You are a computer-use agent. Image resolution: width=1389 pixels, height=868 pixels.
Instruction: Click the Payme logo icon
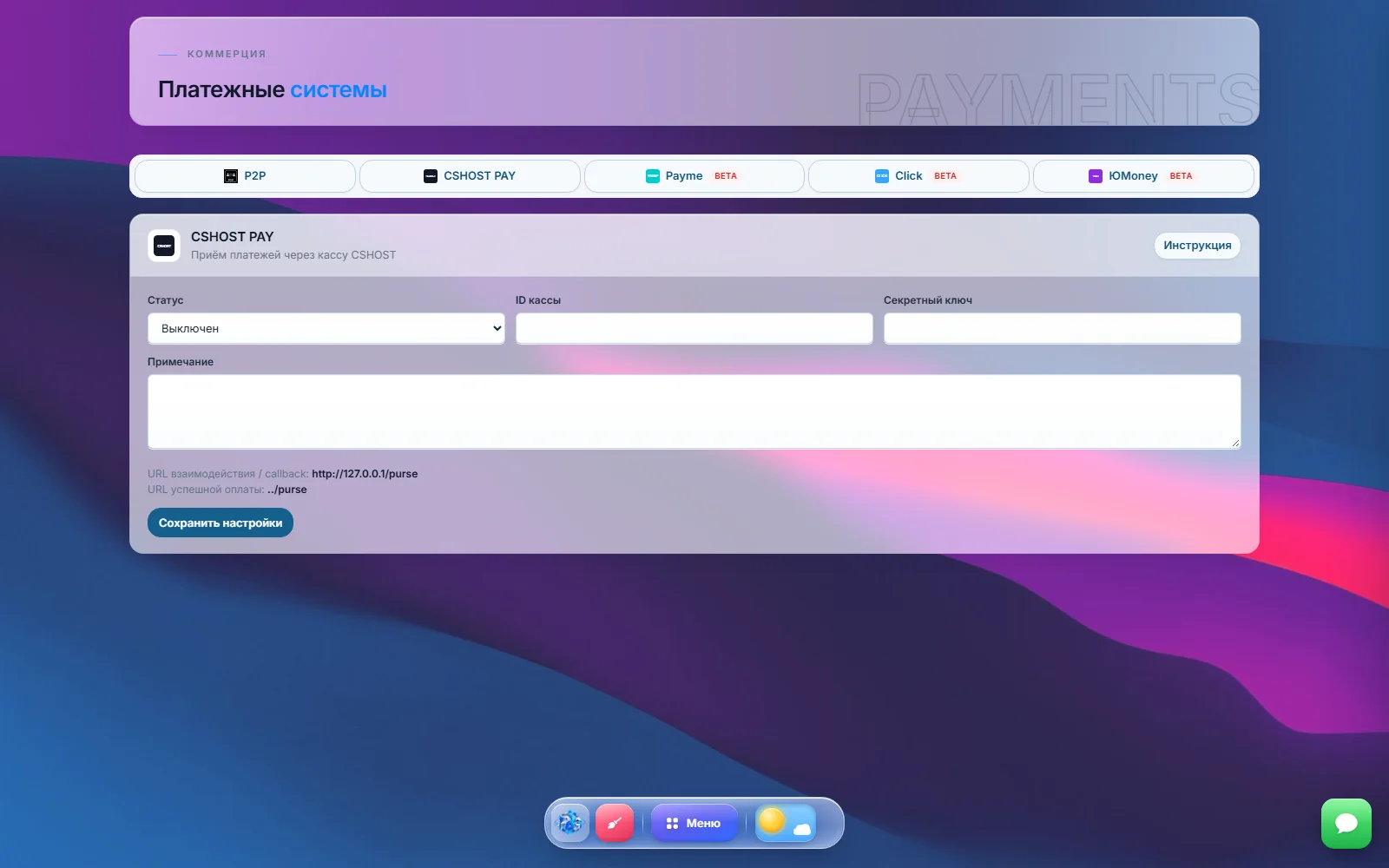(x=653, y=176)
